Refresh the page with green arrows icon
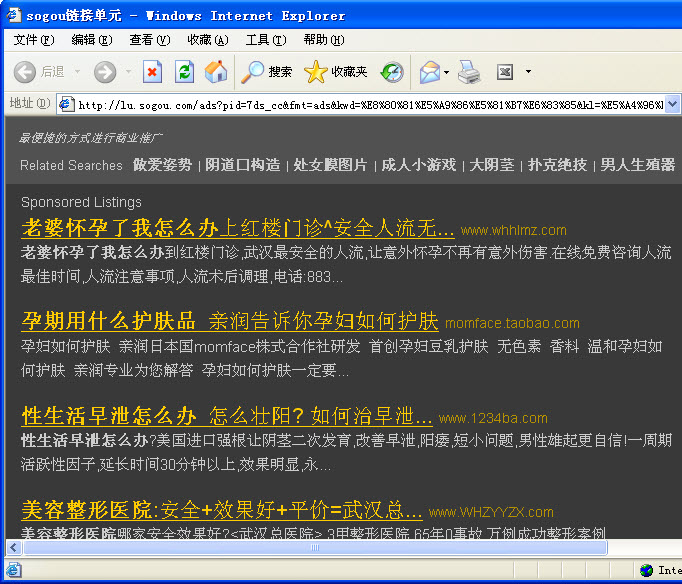Image resolution: width=682 pixels, height=584 pixels. tap(184, 72)
